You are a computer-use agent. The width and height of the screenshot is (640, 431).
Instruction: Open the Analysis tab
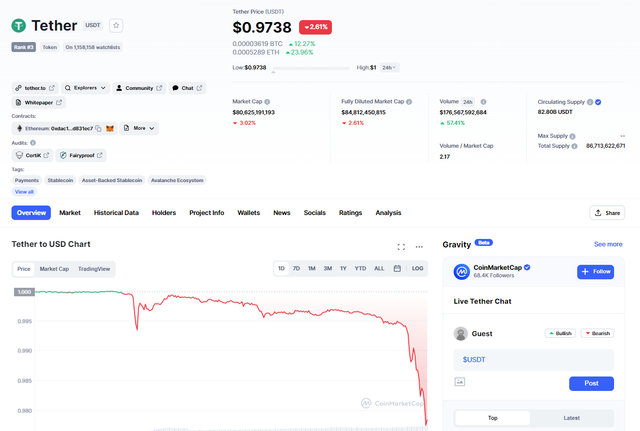[388, 213]
